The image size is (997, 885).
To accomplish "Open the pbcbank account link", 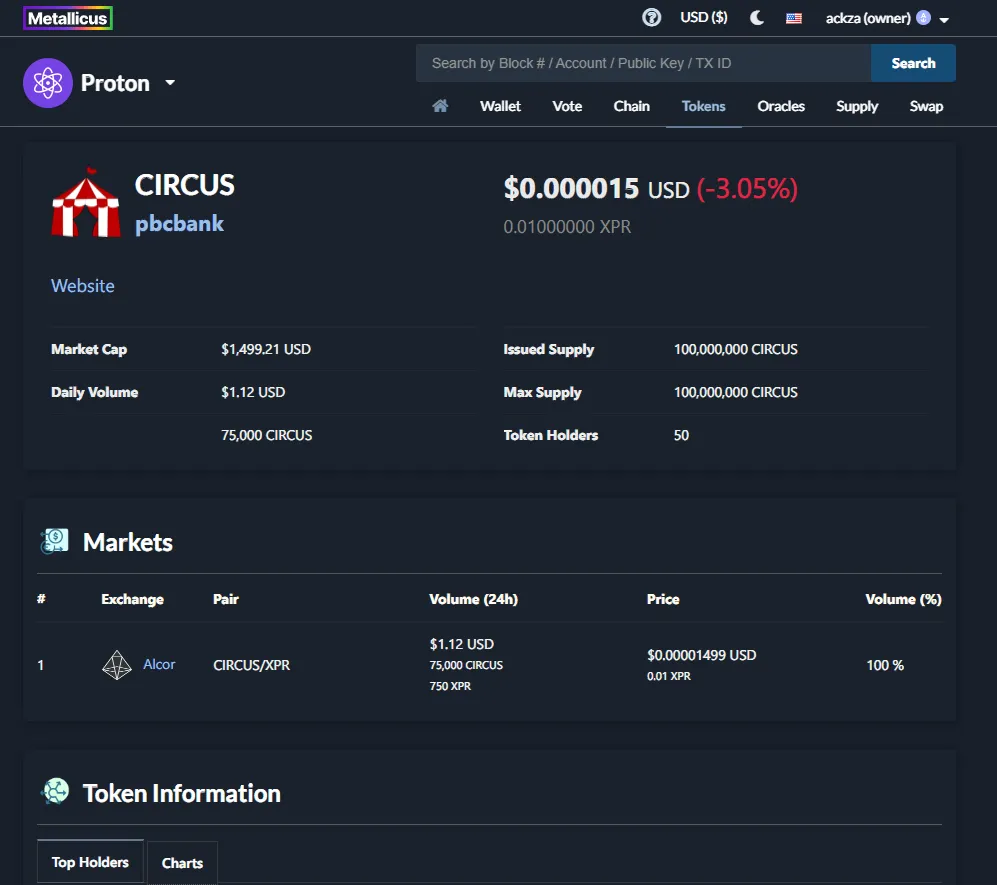I will point(179,224).
